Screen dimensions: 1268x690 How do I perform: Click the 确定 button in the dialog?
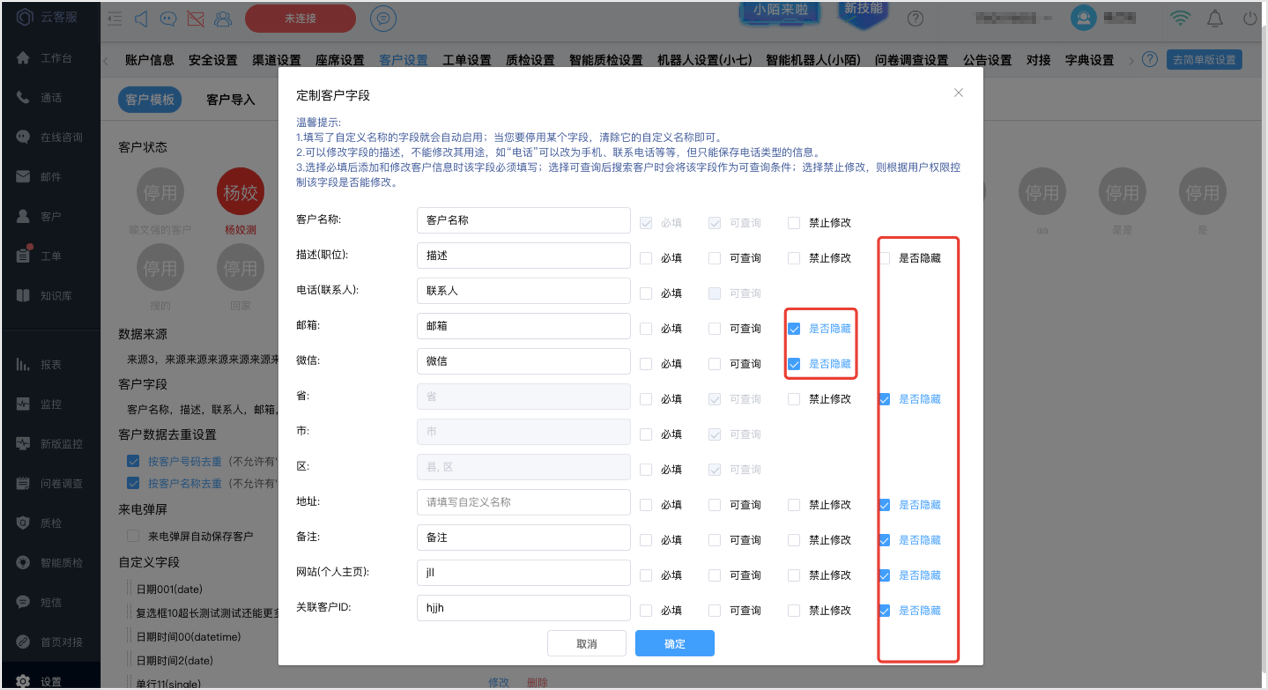(675, 643)
